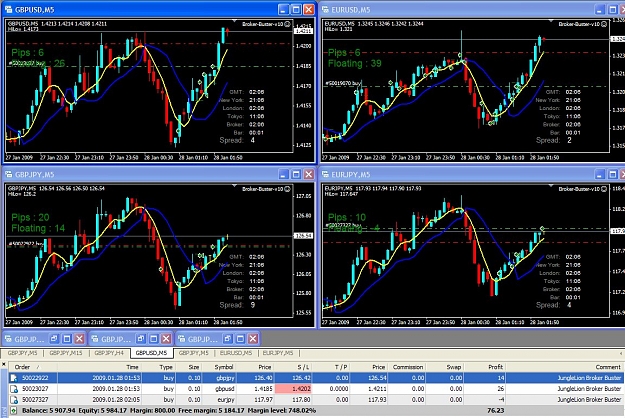The height and width of the screenshot is (418, 625).
Task: Click the Commission column header
Action: pyautogui.click(x=407, y=367)
